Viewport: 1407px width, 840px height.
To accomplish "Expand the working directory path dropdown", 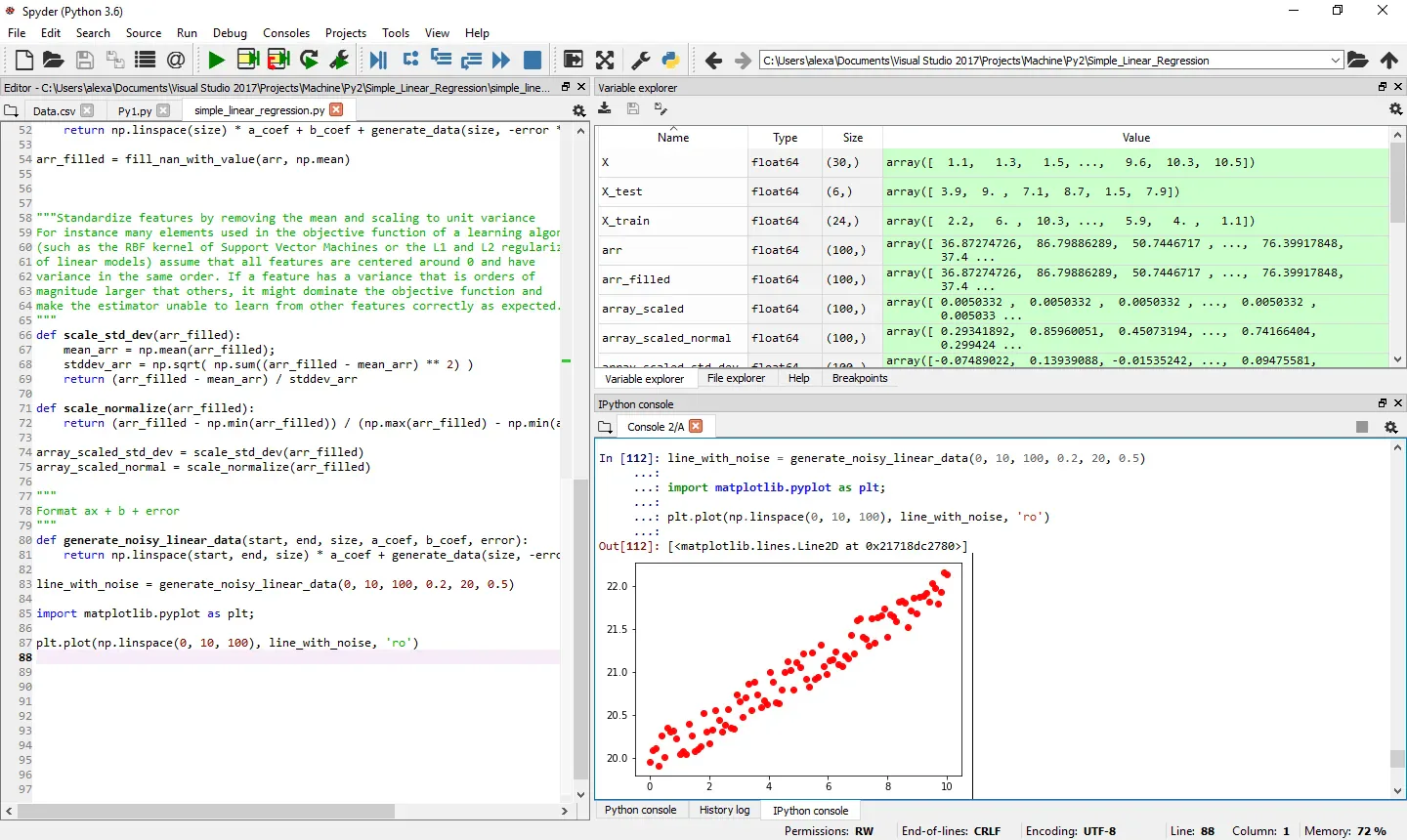I will tap(1336, 61).
